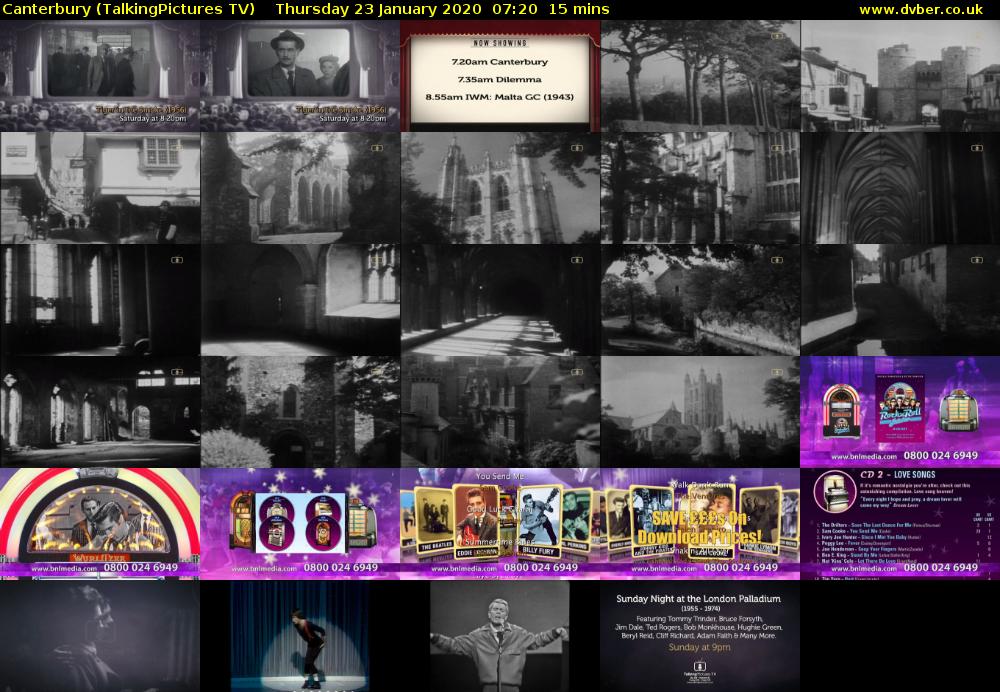The width and height of the screenshot is (1000, 692).
Task: Open the shadowed cloister archway frame
Action: click(x=300, y=300)
